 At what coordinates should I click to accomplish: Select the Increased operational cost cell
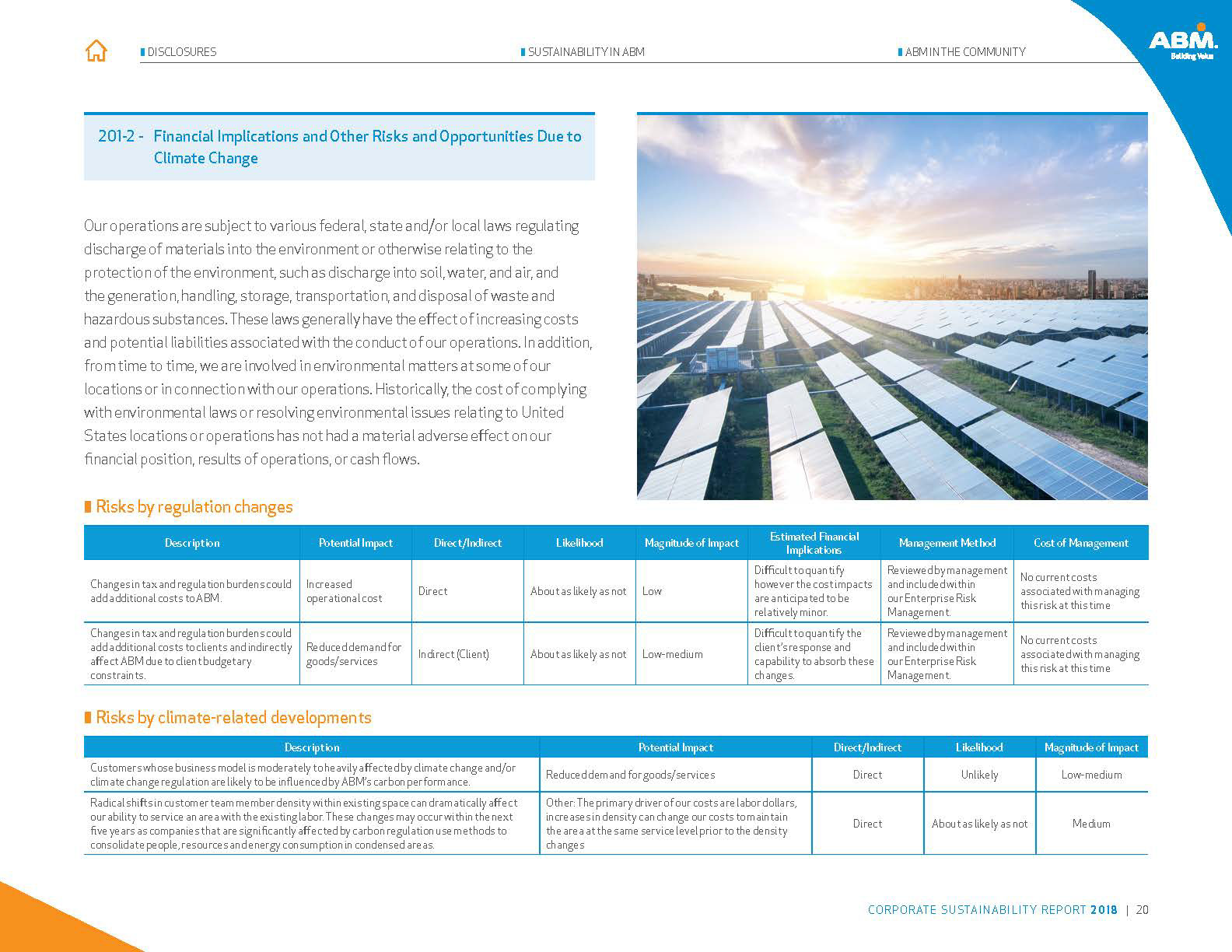pos(355,591)
